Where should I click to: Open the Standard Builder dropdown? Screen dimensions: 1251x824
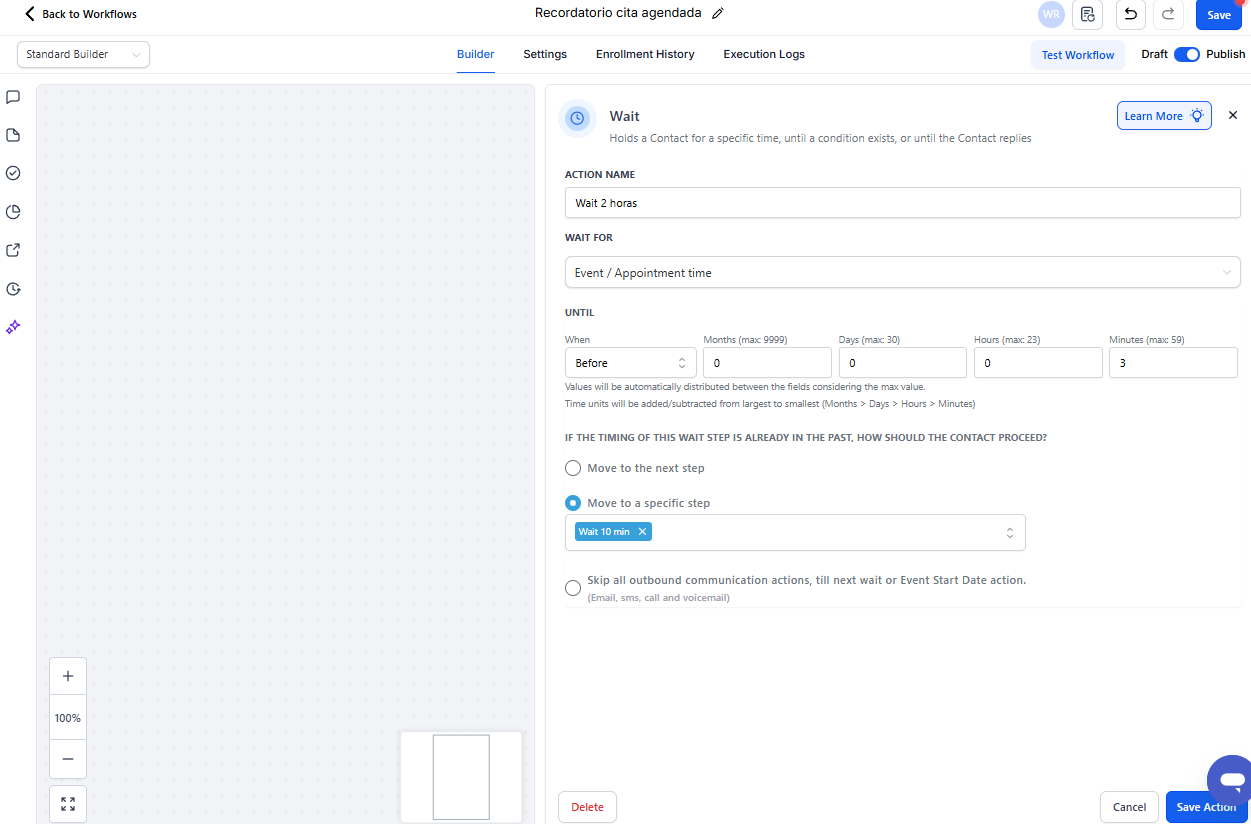click(83, 55)
